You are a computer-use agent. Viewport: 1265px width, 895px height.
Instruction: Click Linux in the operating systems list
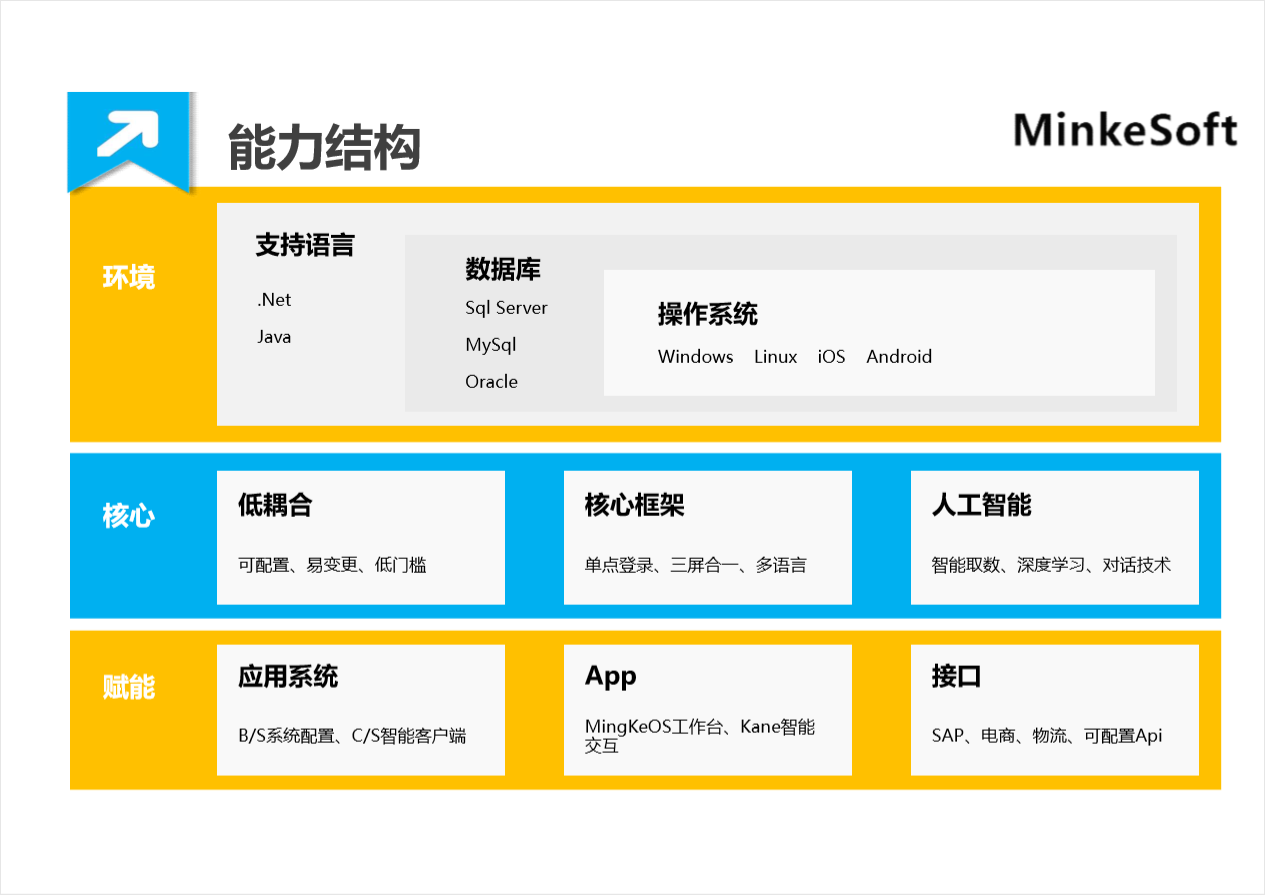point(776,357)
